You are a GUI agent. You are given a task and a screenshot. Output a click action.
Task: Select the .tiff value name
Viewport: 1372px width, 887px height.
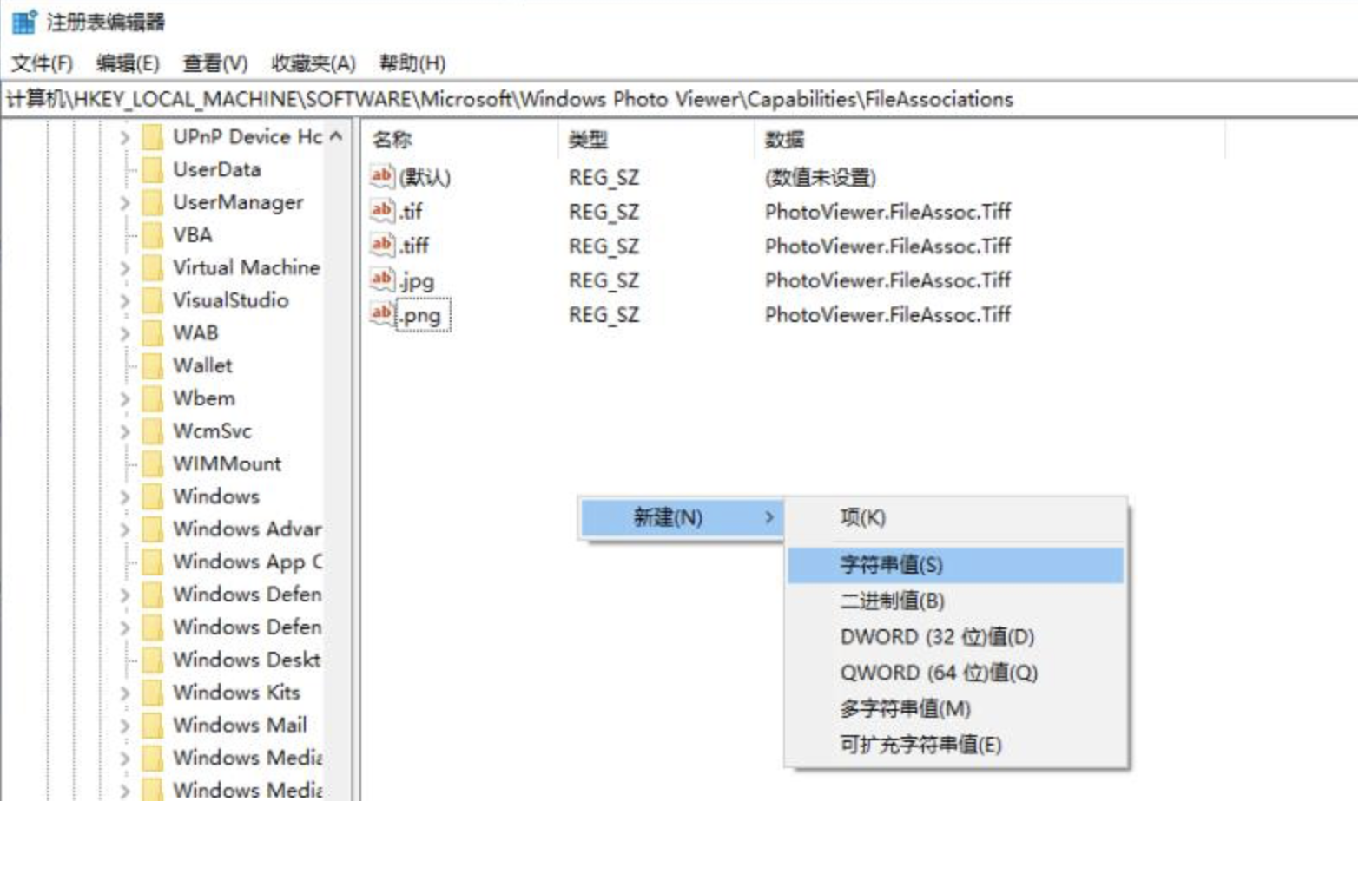414,246
